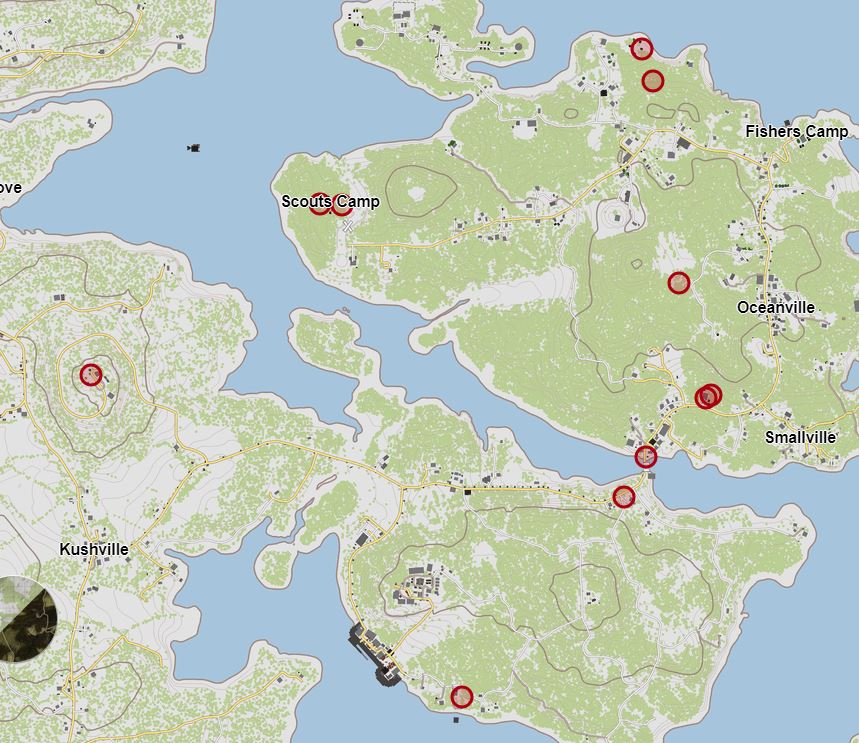
Task: Select the red marker on the south coast
Action: tap(461, 697)
